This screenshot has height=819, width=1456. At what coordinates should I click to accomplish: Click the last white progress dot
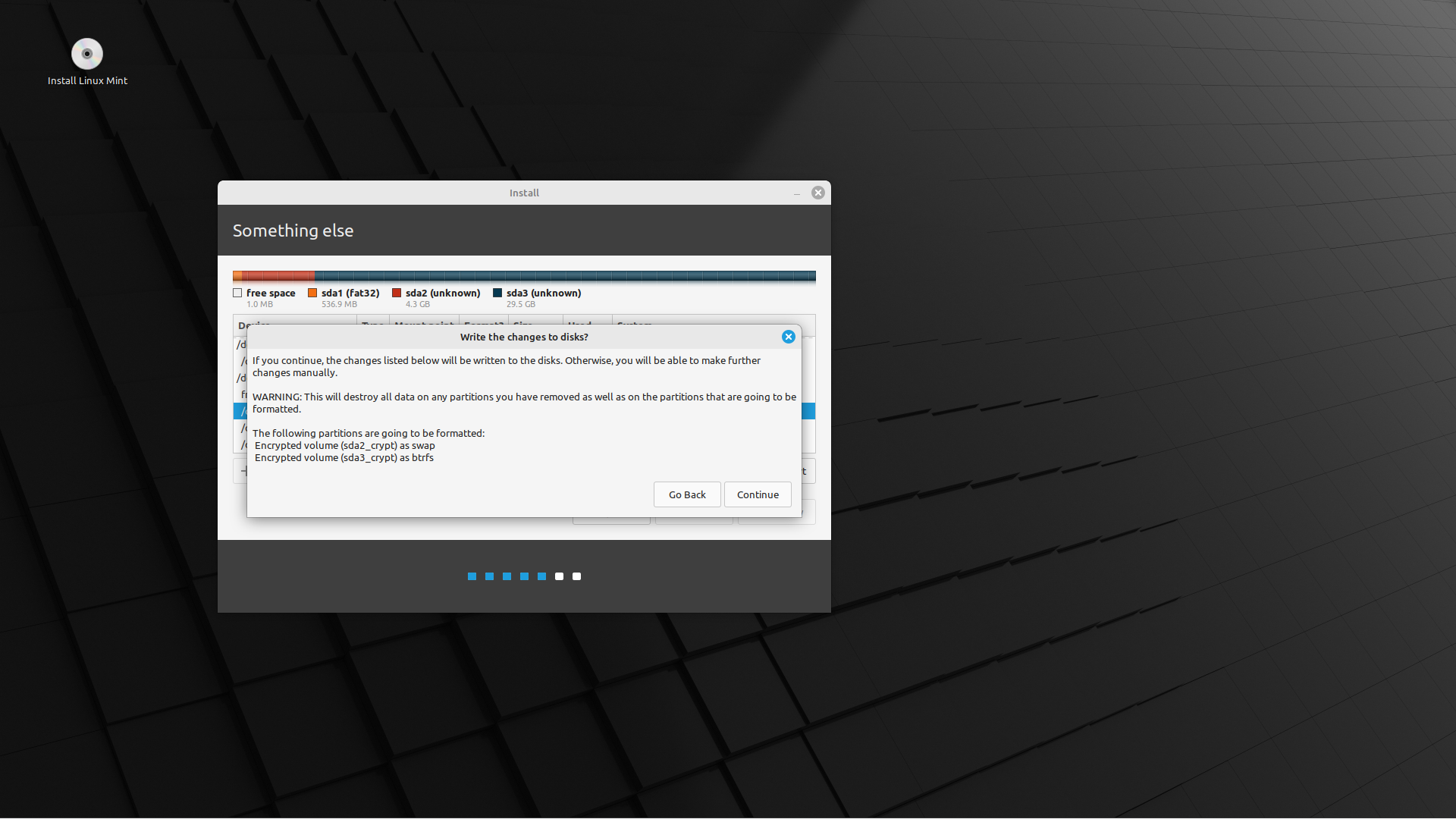click(576, 576)
